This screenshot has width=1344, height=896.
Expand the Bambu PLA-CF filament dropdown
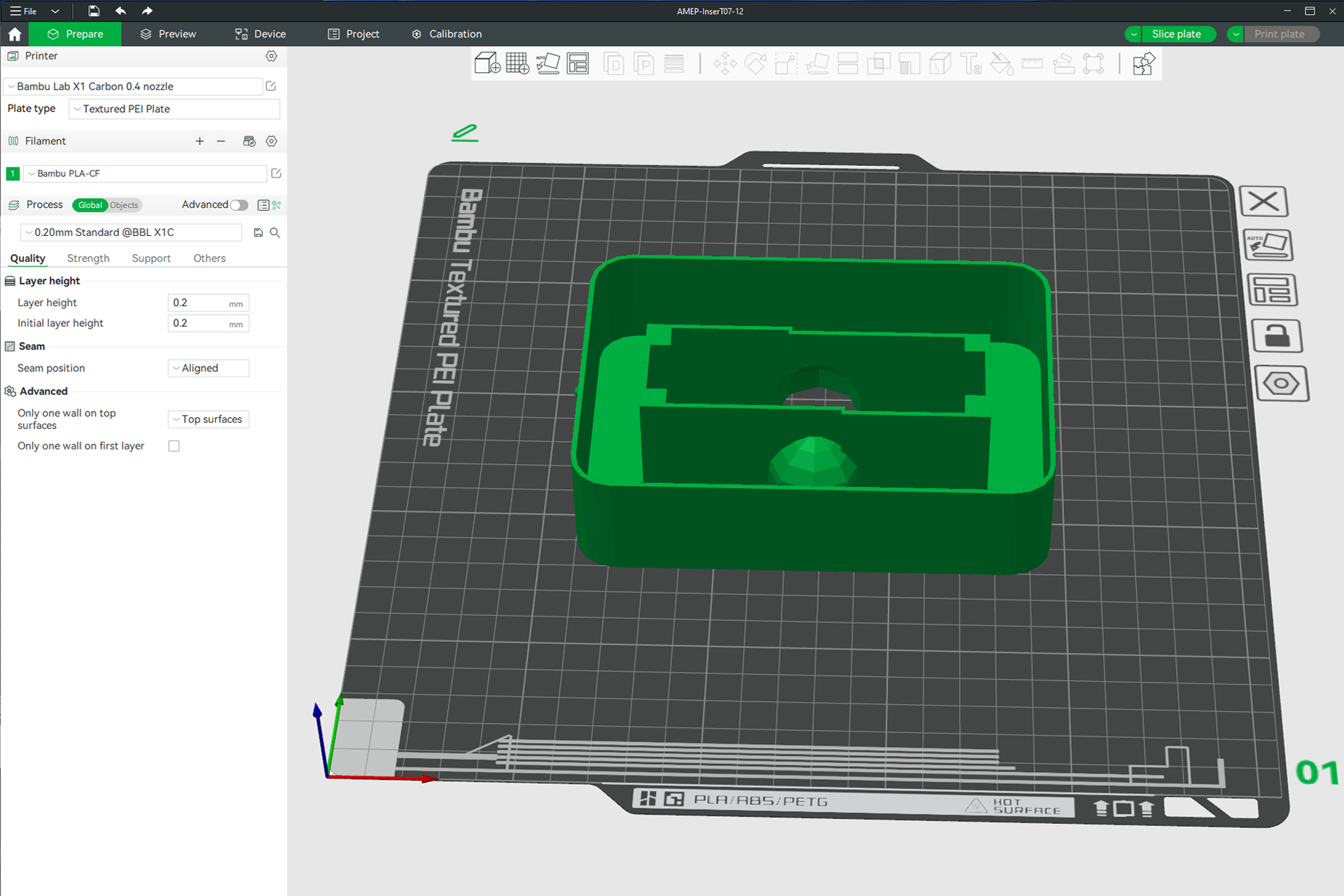point(146,174)
